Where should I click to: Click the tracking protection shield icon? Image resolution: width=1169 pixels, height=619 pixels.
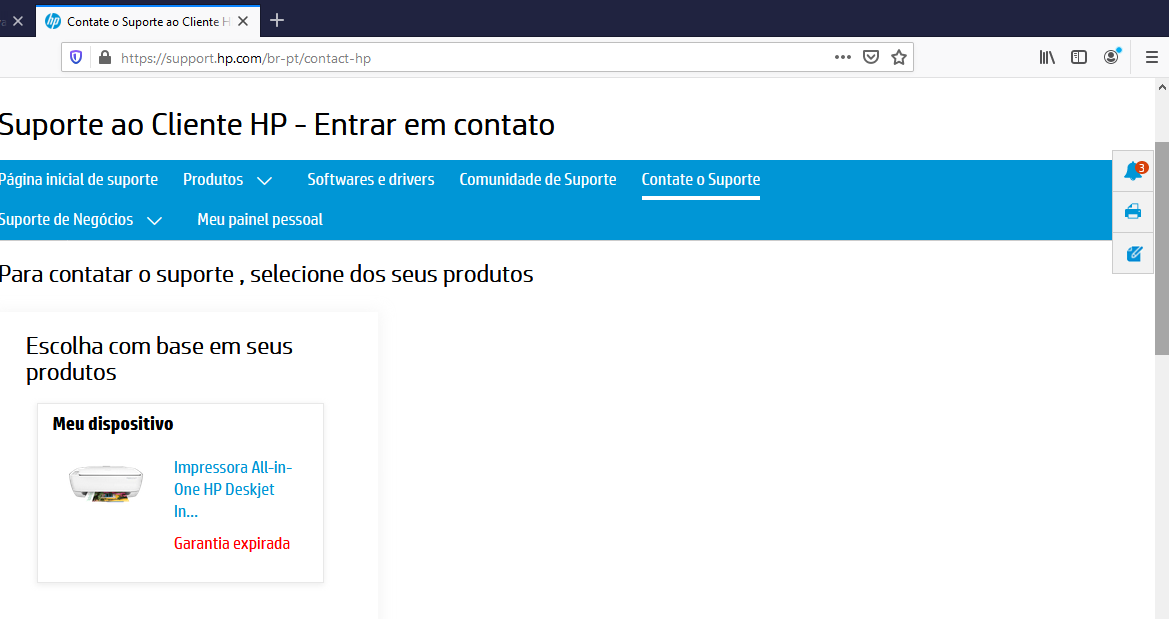point(76,57)
